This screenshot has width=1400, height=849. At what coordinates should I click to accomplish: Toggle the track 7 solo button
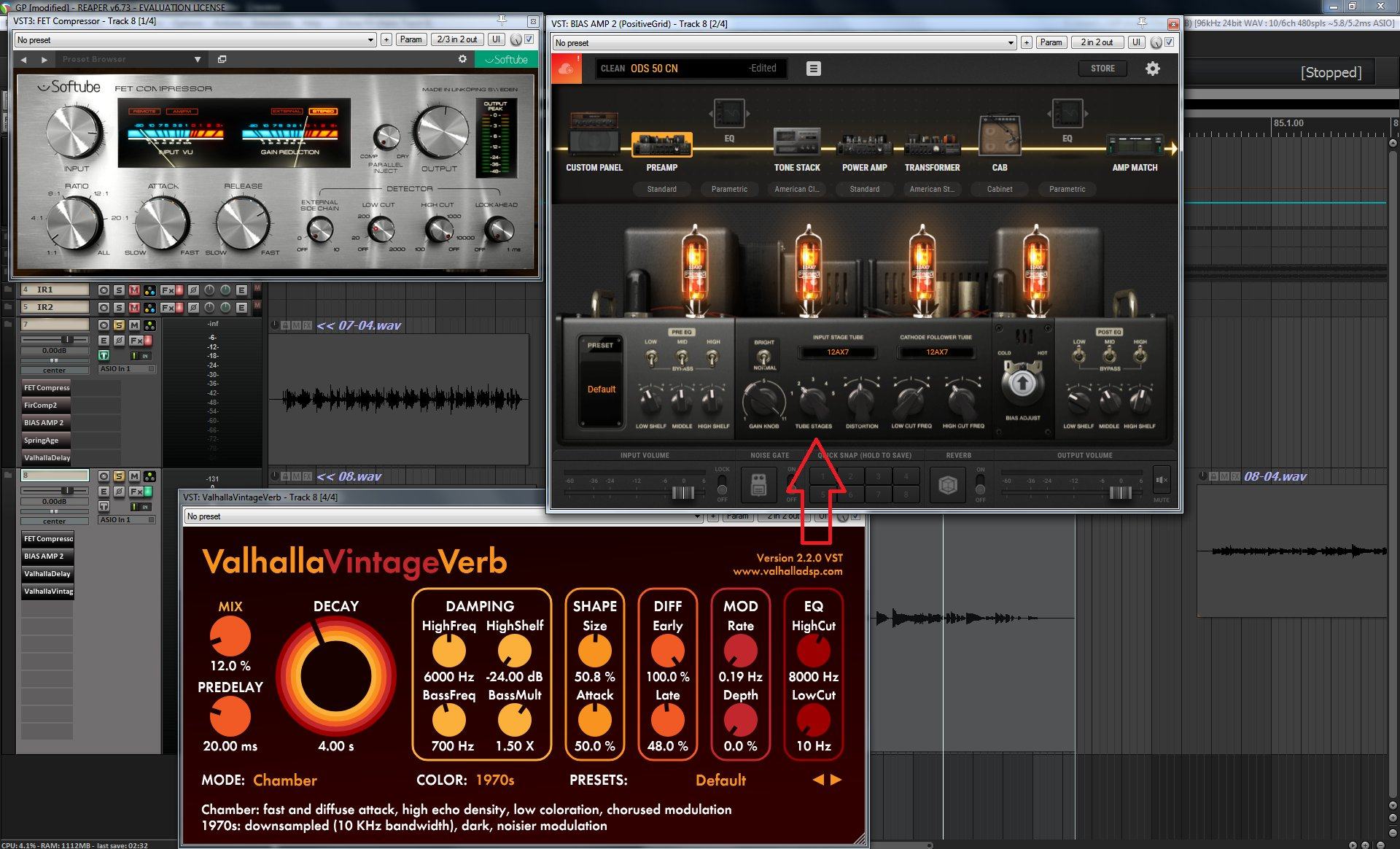point(119,325)
